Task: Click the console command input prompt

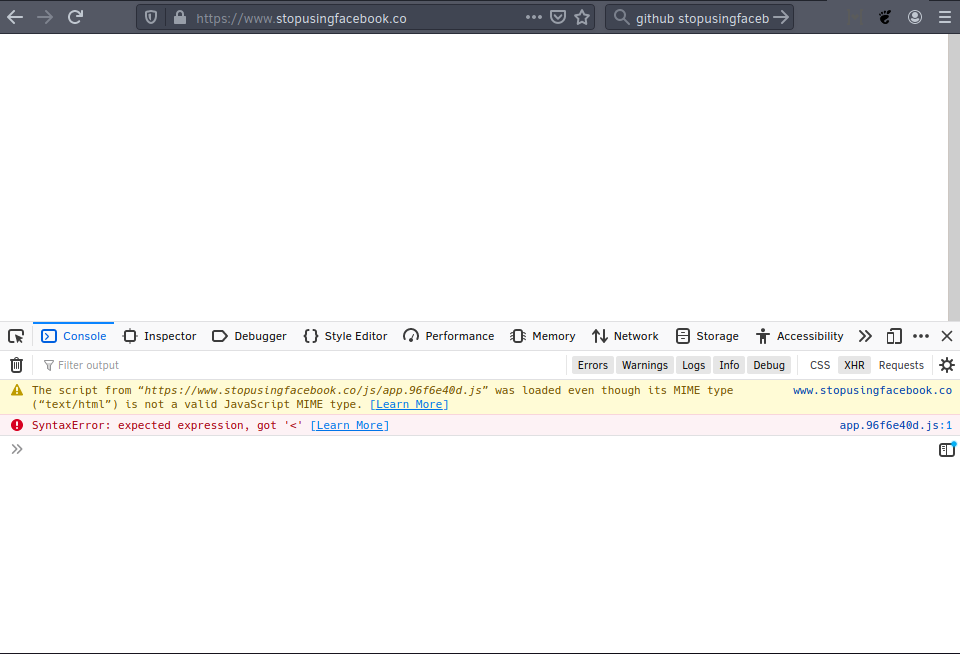Action: point(478,449)
